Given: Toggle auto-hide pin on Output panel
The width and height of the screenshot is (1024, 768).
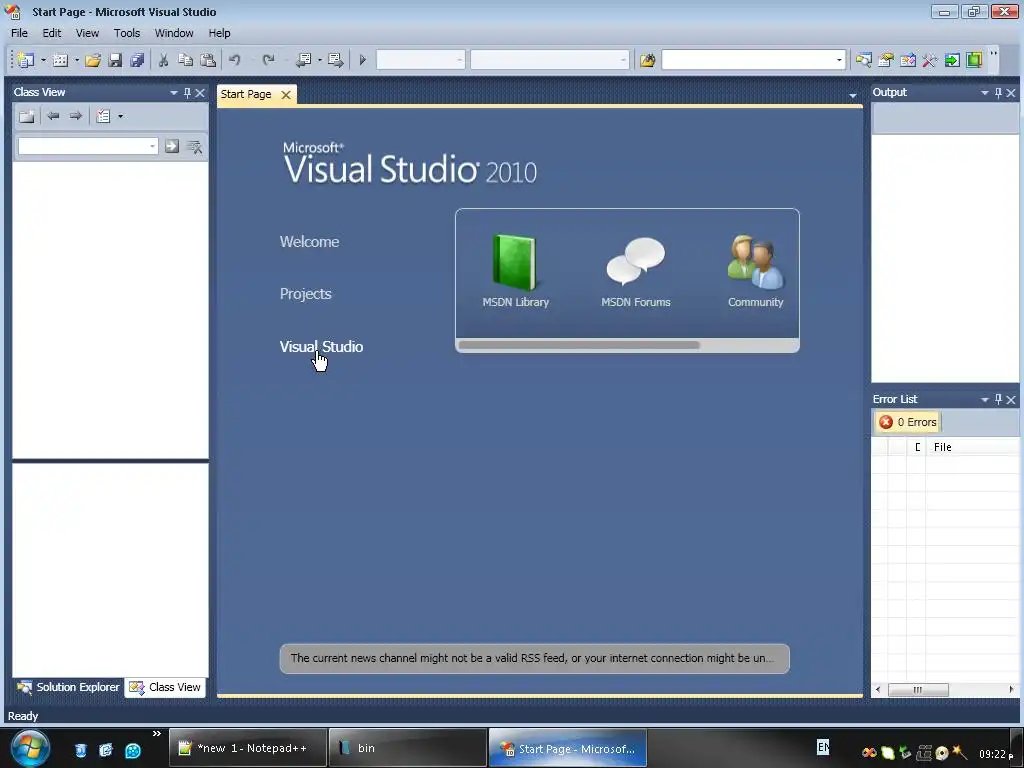Looking at the screenshot, I should [998, 93].
